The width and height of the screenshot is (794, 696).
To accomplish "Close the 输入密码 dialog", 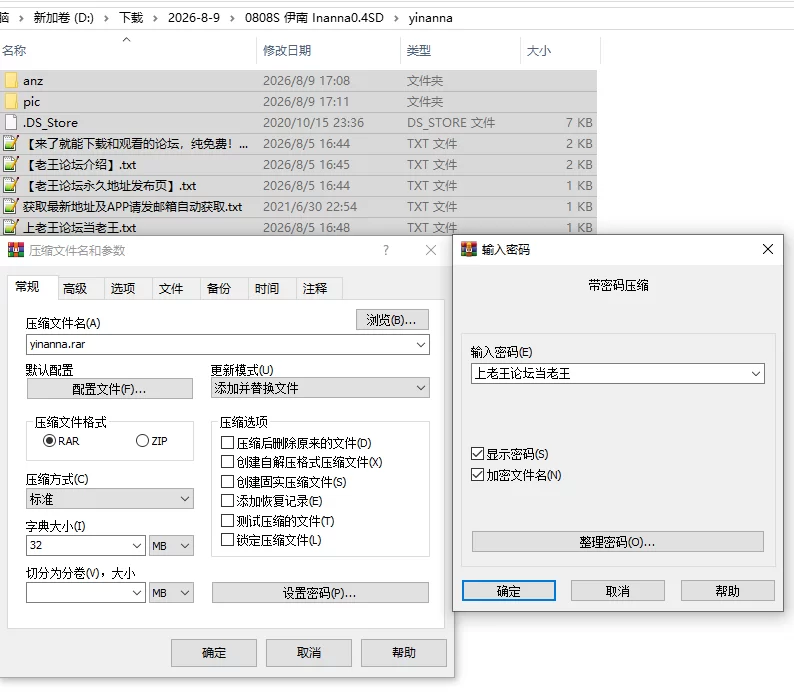I will pos(768,249).
